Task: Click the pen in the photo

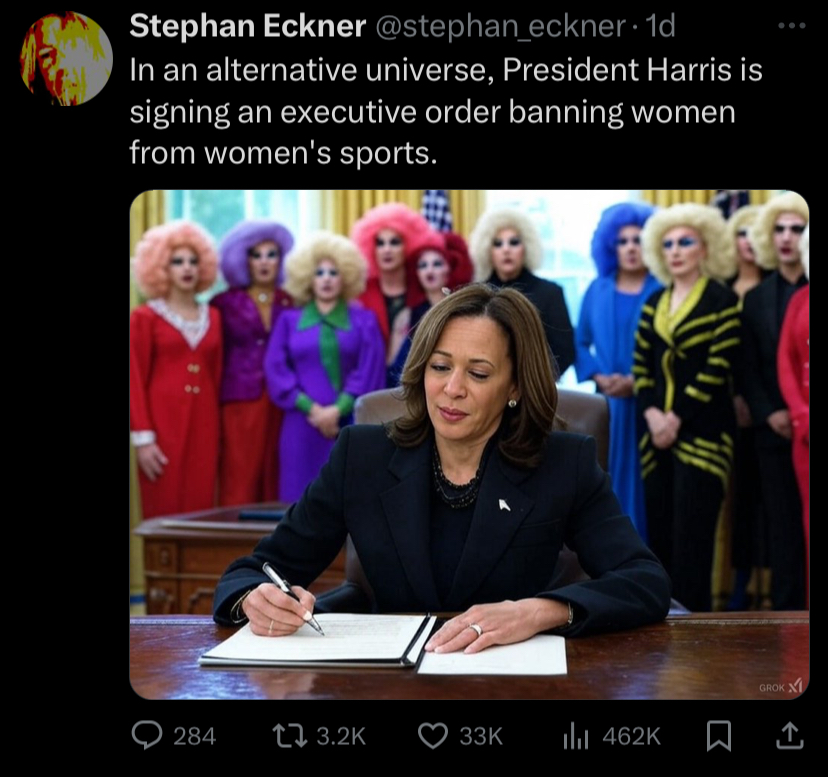Action: (293, 598)
